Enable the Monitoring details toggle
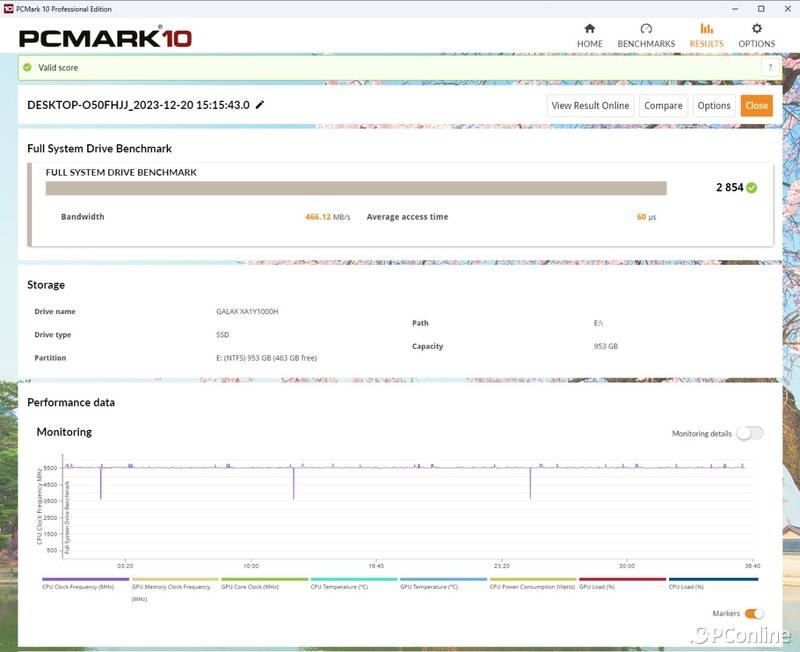 tap(749, 433)
